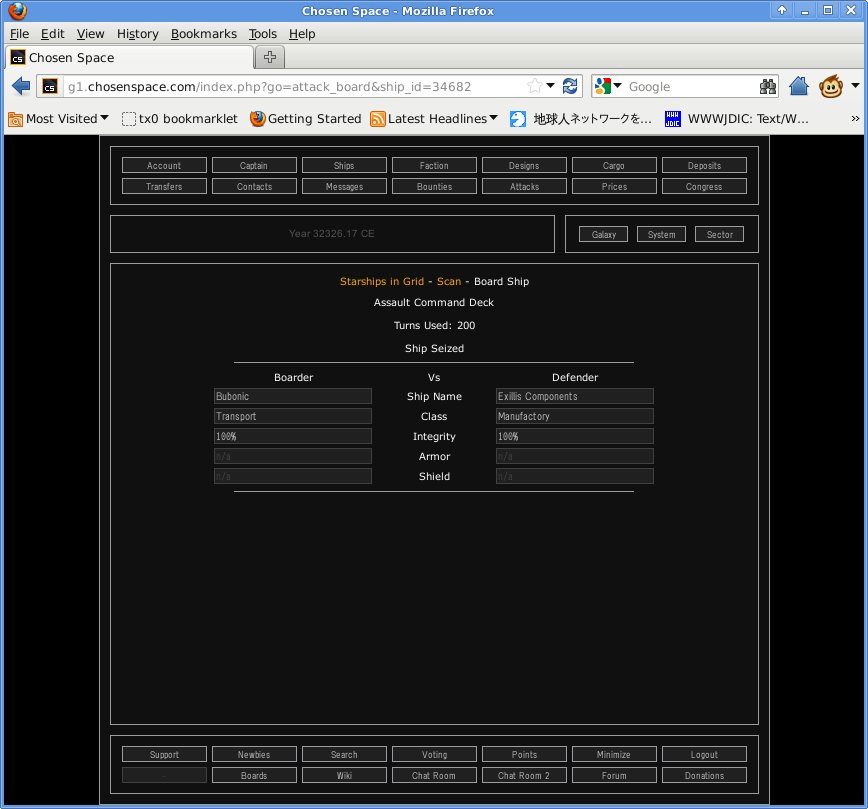This screenshot has width=868, height=809.
Task: Click the Galaxy navigation button
Action: click(603, 234)
